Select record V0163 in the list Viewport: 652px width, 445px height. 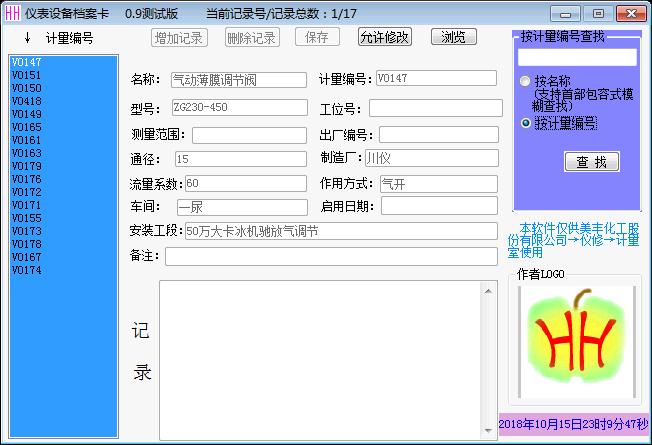coord(63,153)
